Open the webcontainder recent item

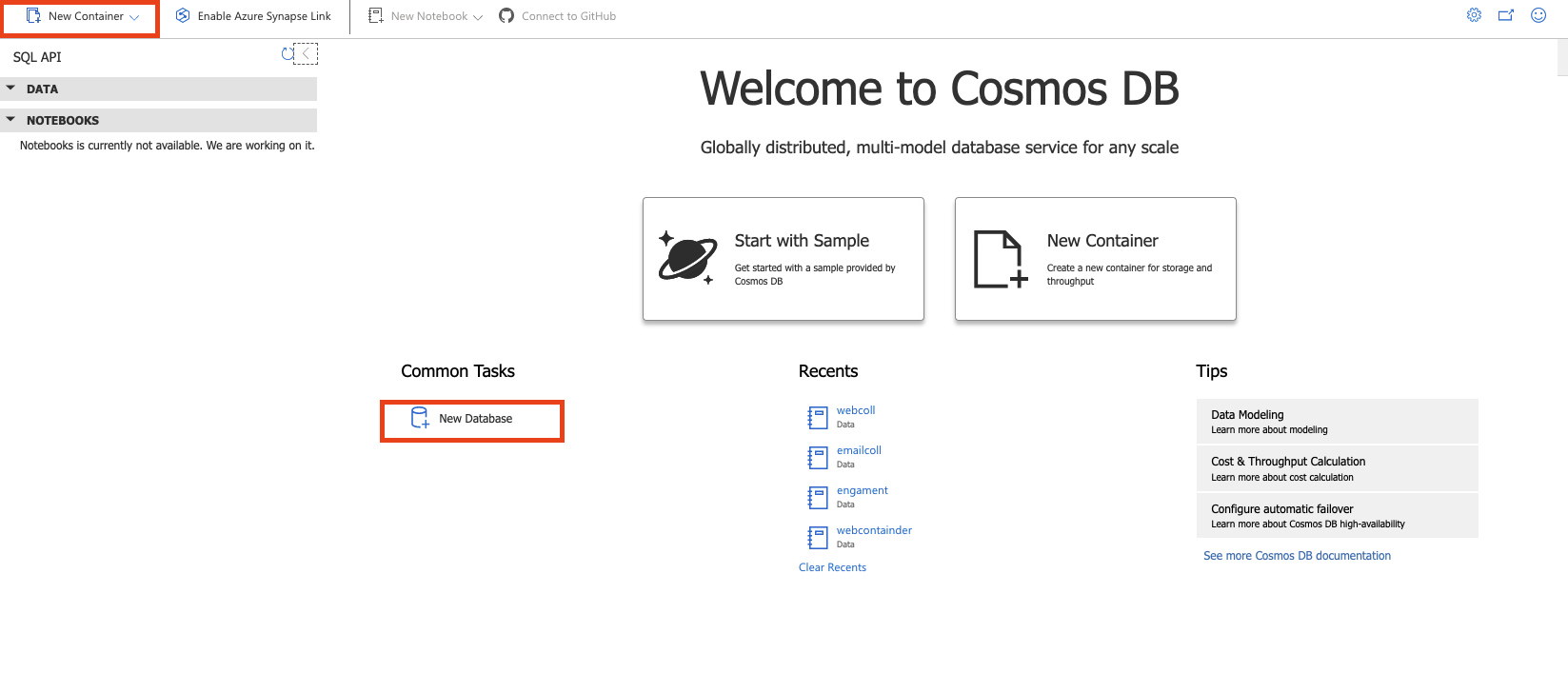(874, 530)
